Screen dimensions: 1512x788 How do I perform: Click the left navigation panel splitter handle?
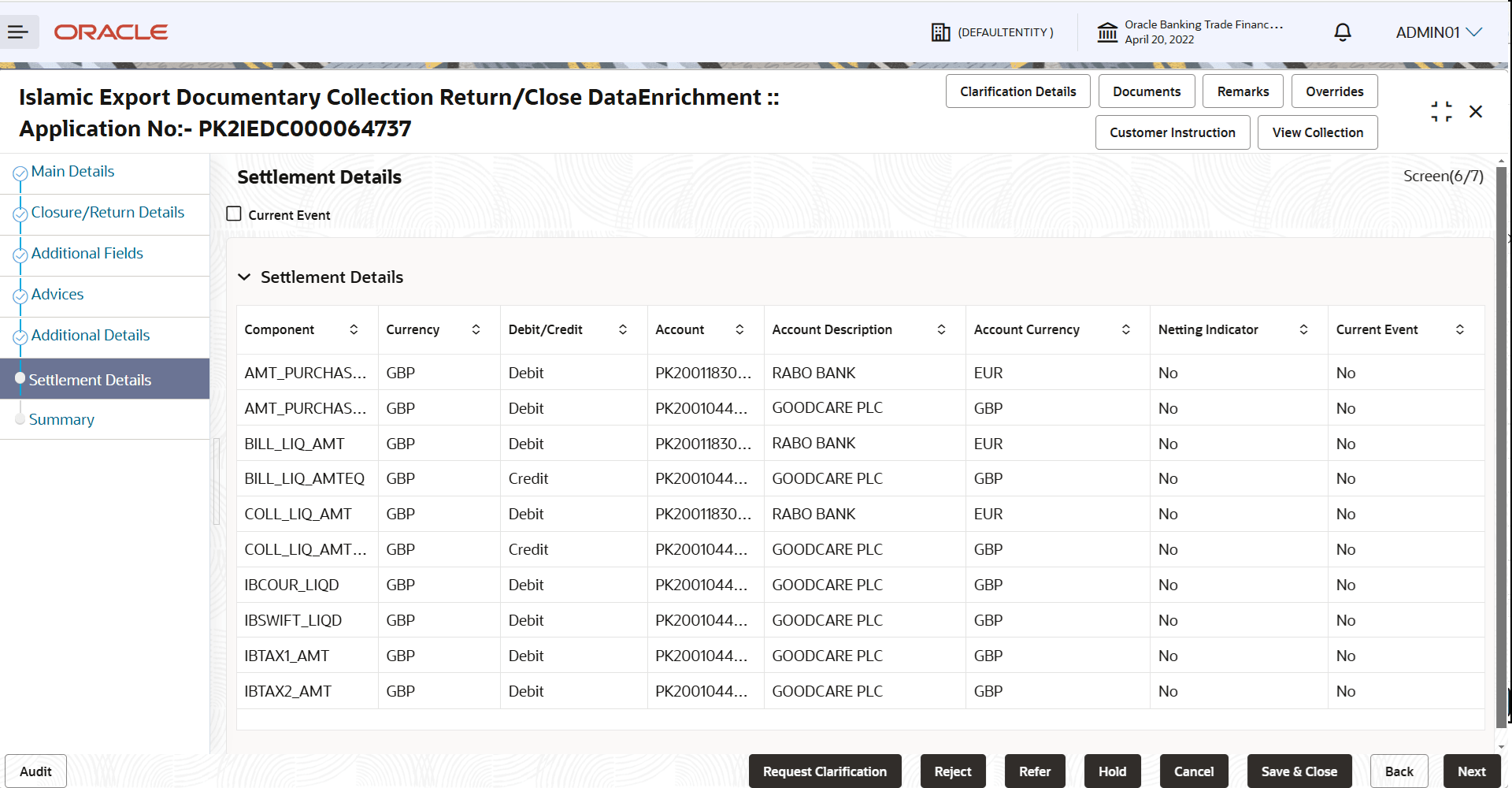tap(216, 481)
